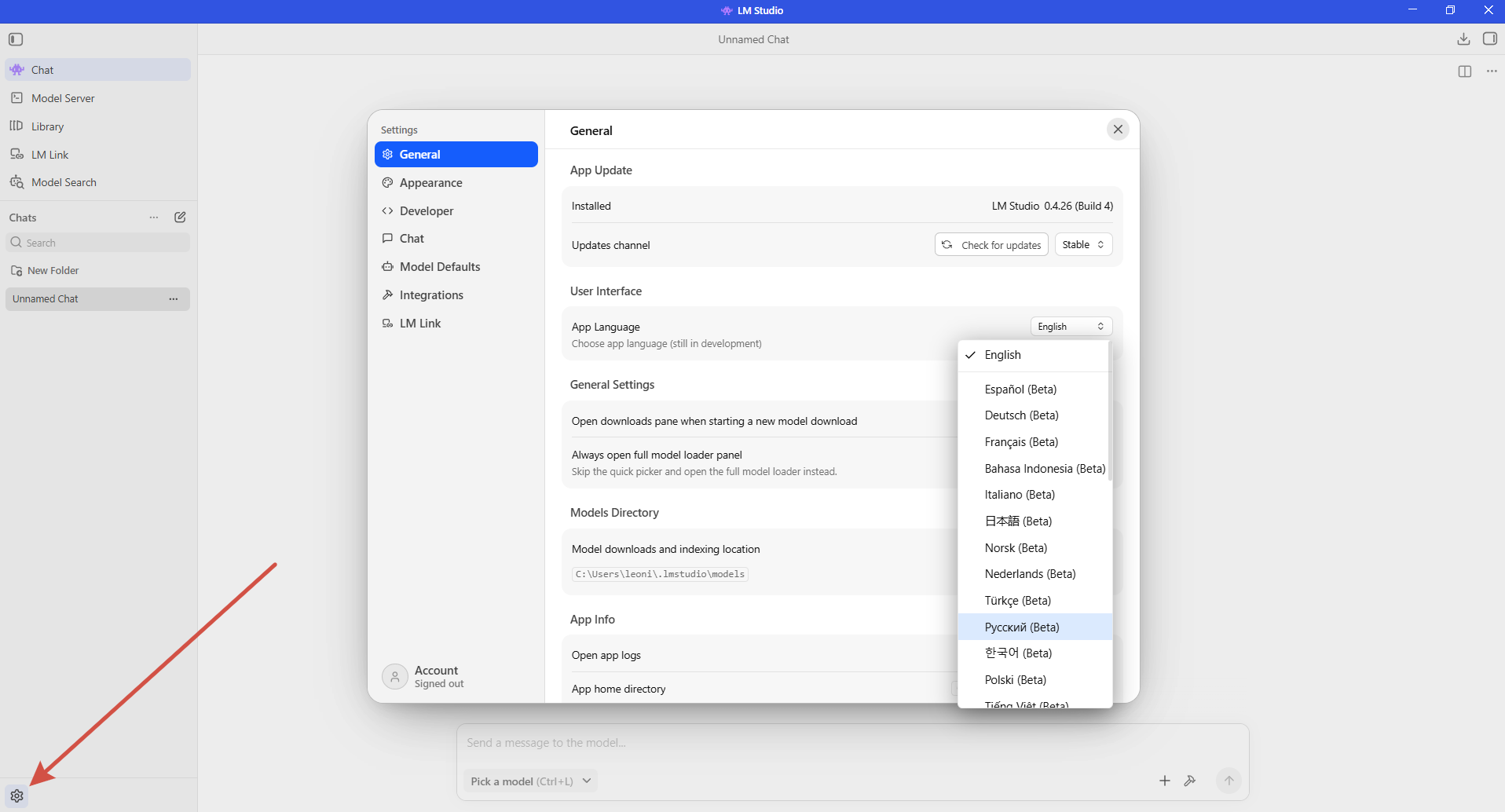Select Nederlands (Beta) language

click(1035, 574)
